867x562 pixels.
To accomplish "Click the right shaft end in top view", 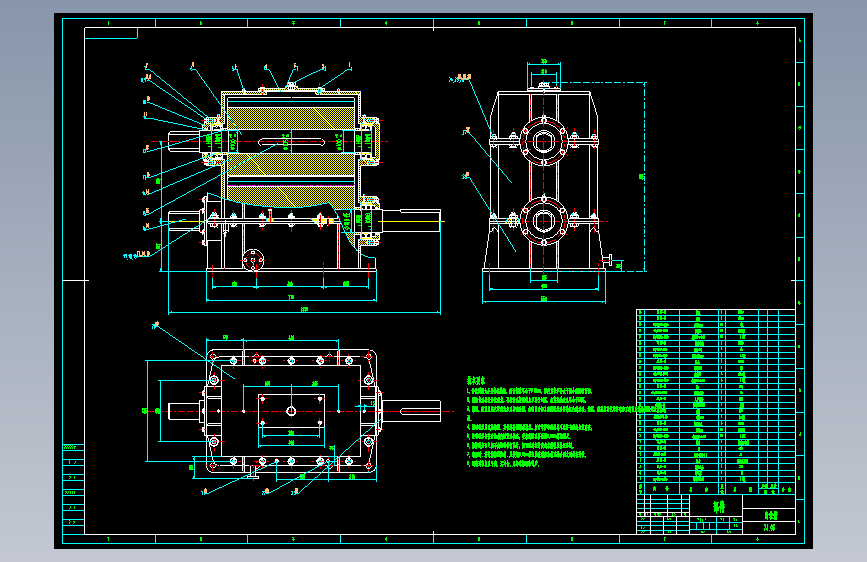I will click(411, 411).
